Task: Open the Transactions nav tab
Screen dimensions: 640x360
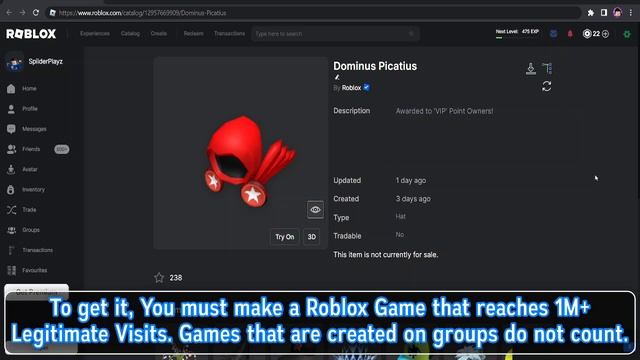Action: (x=229, y=34)
